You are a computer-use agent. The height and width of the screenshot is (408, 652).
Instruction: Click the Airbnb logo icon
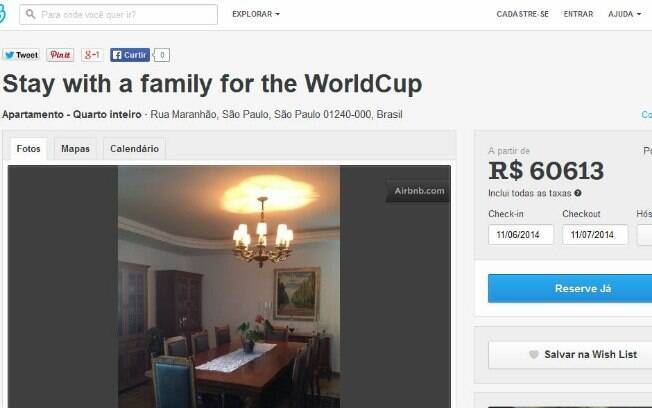click(2, 14)
